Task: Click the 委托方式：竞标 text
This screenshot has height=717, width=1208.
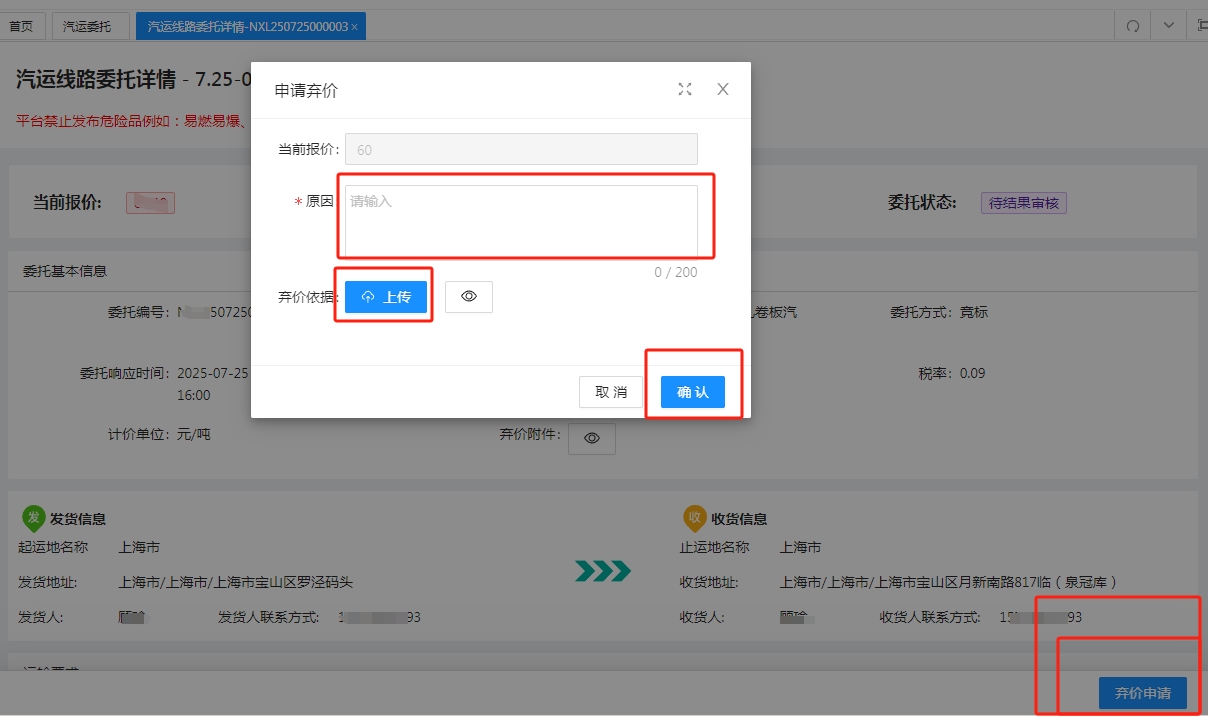Action: click(x=939, y=312)
